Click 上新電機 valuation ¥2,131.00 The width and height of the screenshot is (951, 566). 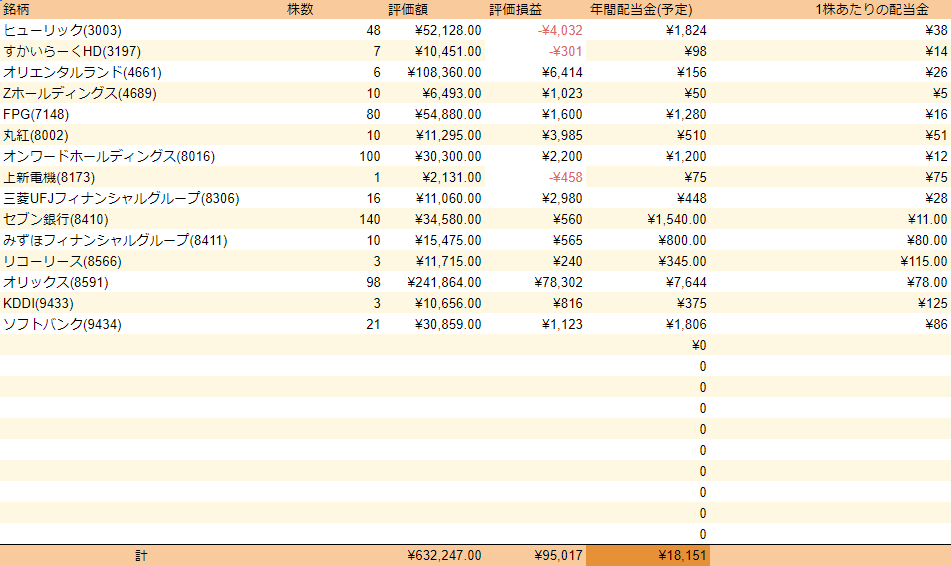pyautogui.click(x=451, y=178)
